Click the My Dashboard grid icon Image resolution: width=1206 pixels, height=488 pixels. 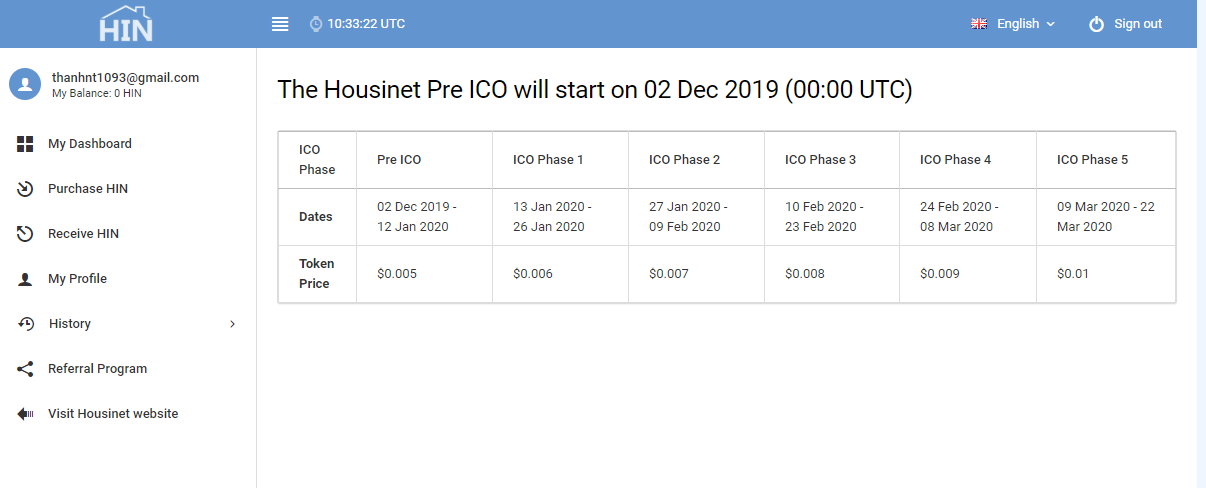click(26, 144)
